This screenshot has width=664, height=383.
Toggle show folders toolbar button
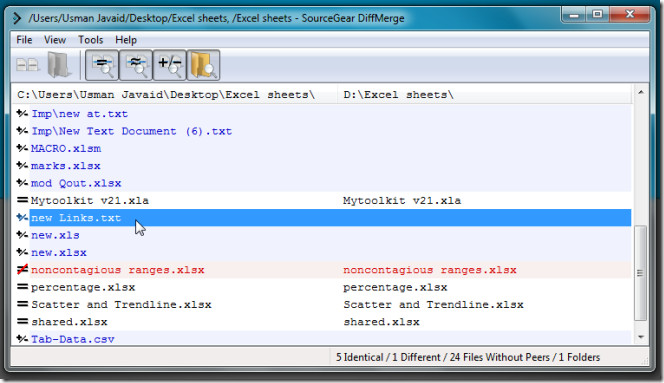[203, 65]
